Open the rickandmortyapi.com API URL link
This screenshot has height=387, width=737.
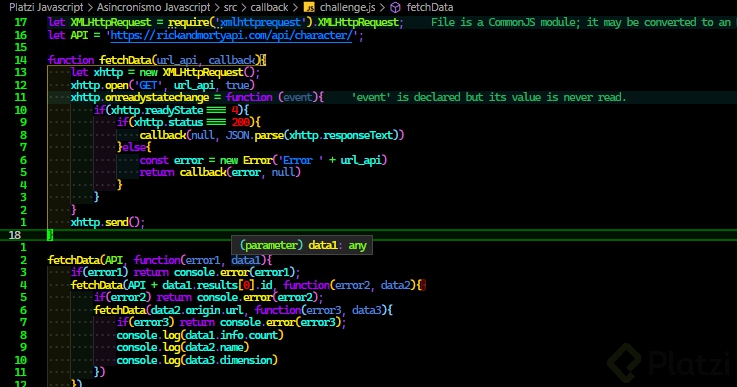coord(231,35)
